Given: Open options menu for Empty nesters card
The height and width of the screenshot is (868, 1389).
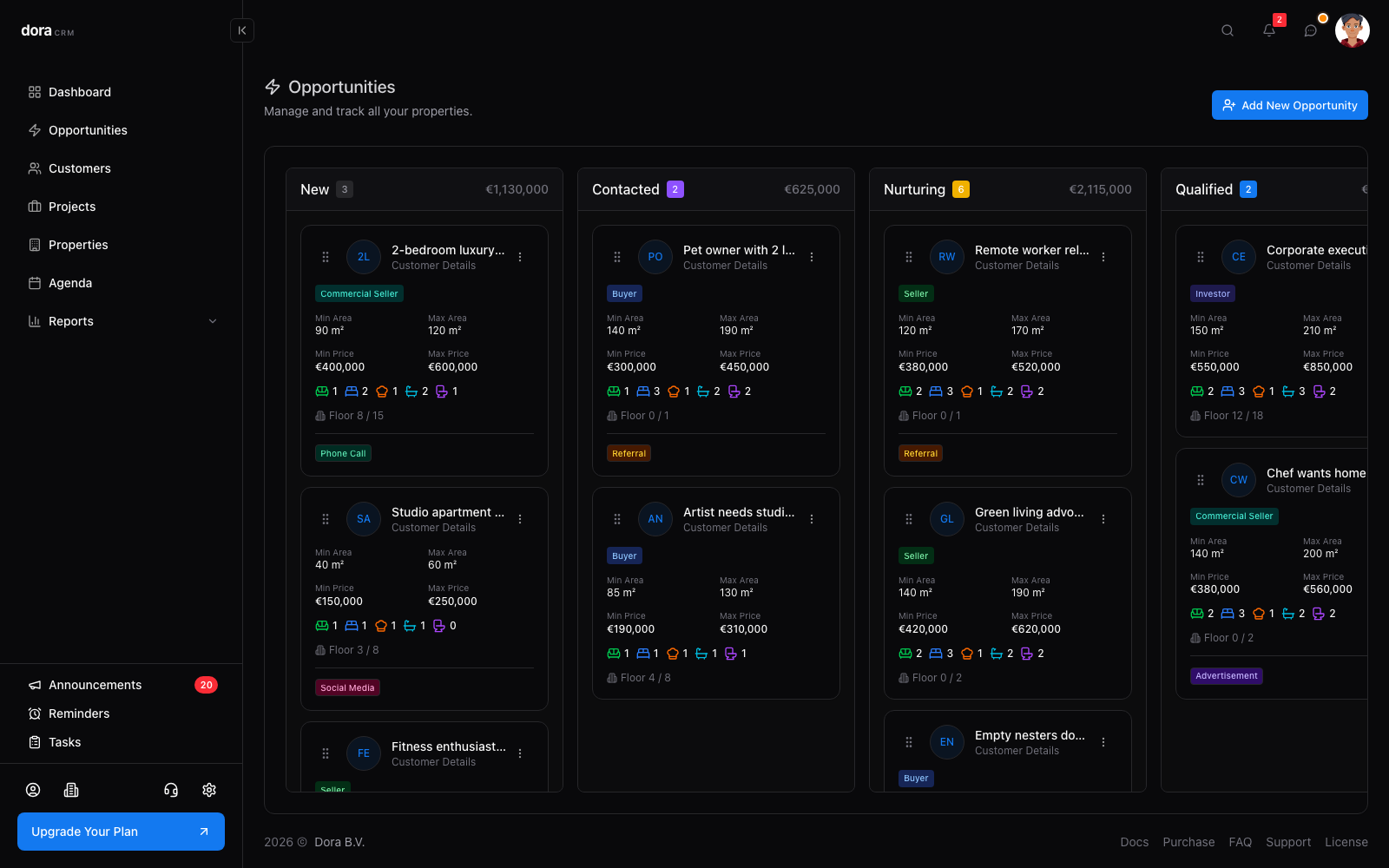Looking at the screenshot, I should click(x=1103, y=742).
